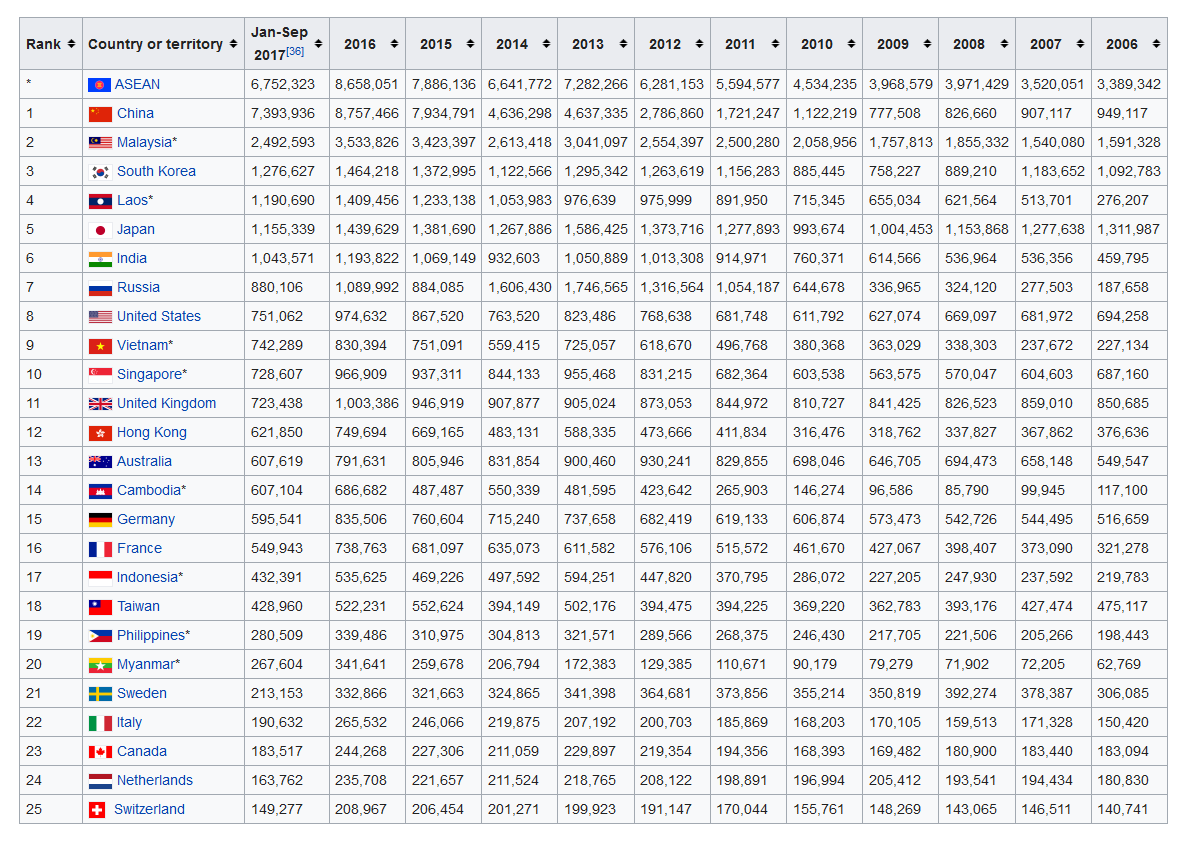Sort by Country or territory column arrows
This screenshot has height=842, width=1188.
(233, 44)
